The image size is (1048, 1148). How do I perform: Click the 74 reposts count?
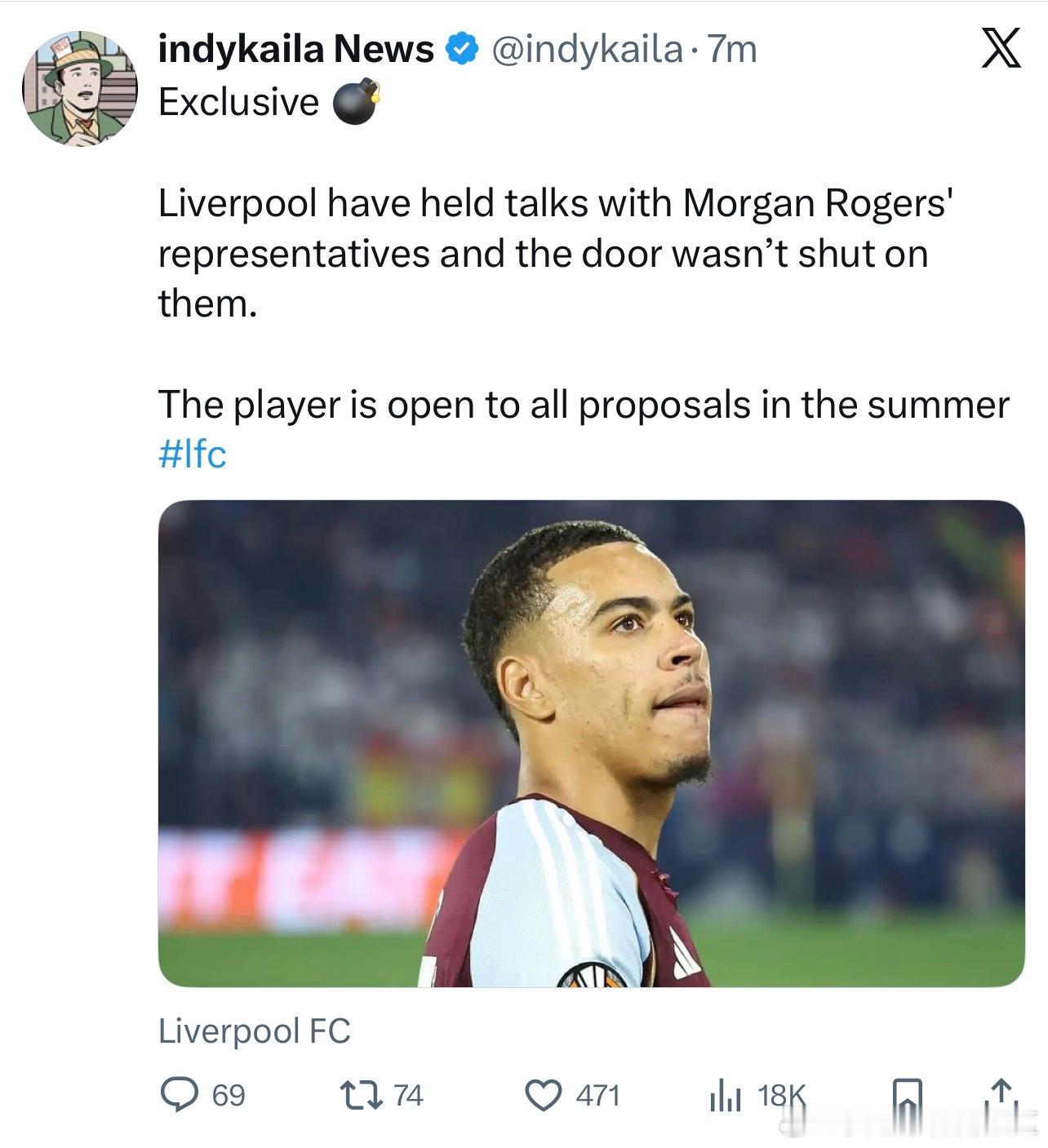408,1095
